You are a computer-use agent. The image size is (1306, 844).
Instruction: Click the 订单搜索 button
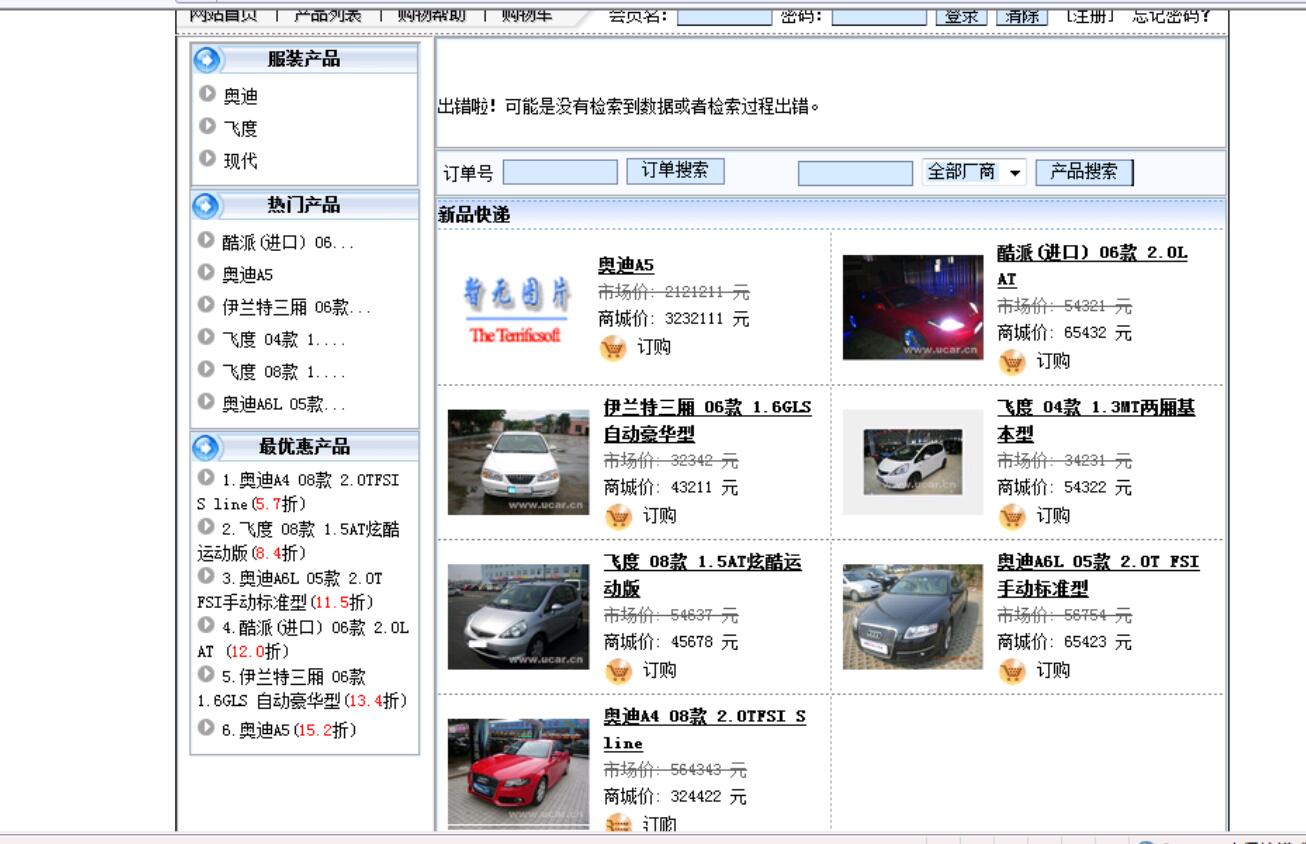[x=675, y=171]
